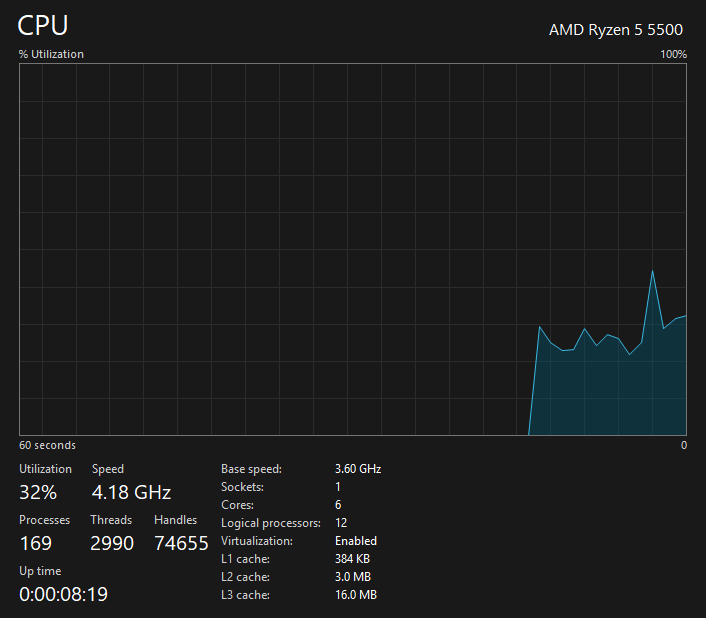Click the Utilization stat label
Screen dimensions: 706x618
[x=45, y=469]
